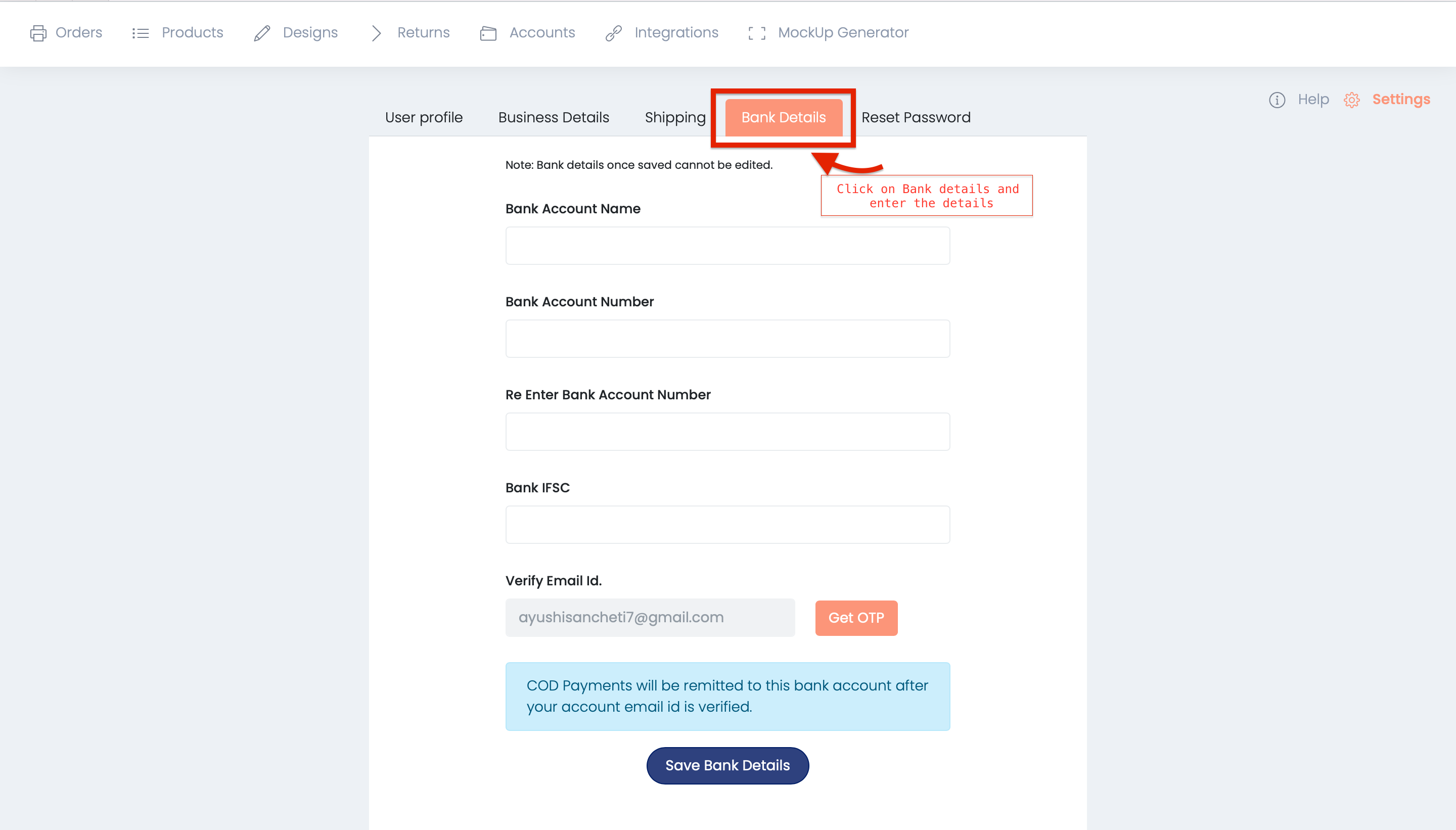
Task: Open the Returns section
Action: (423, 32)
